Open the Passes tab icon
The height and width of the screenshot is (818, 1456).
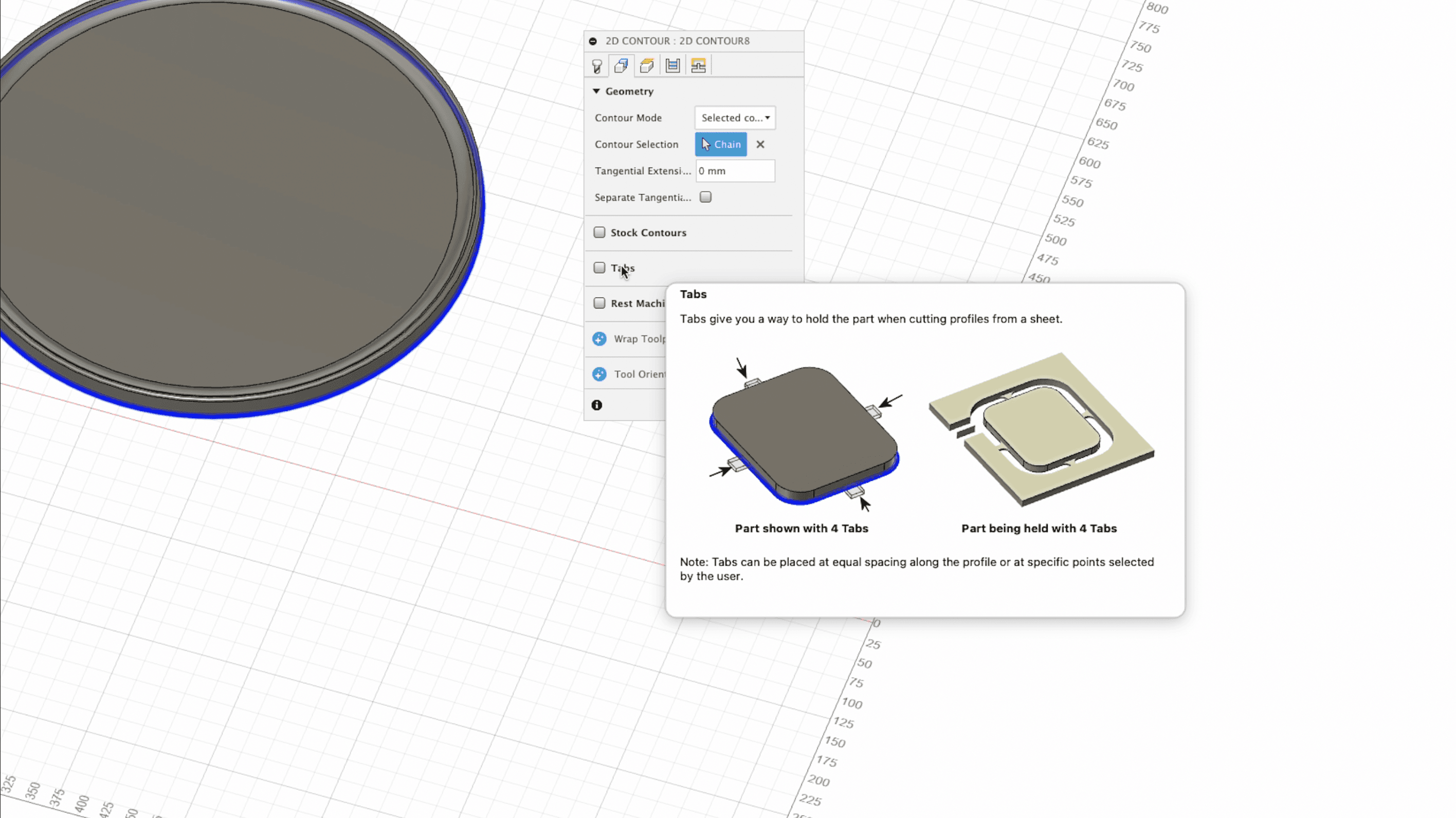pyautogui.click(x=672, y=66)
